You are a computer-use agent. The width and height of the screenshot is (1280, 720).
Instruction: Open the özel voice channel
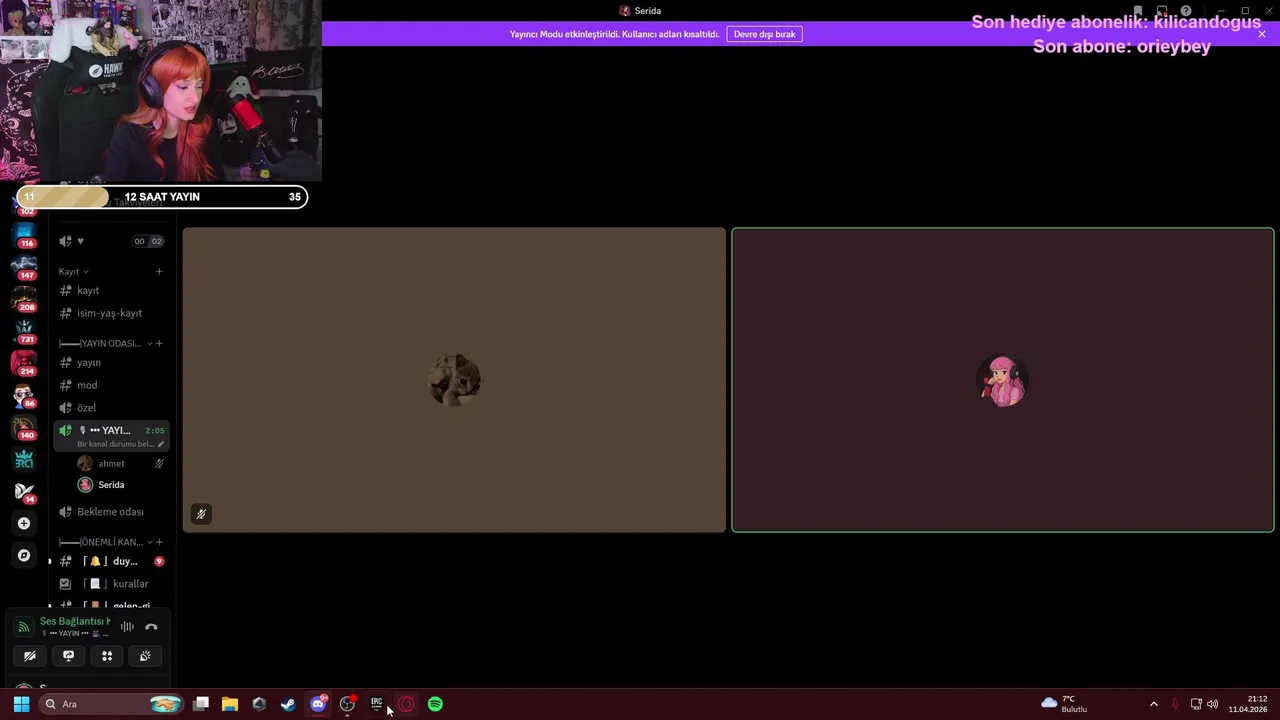(111, 408)
